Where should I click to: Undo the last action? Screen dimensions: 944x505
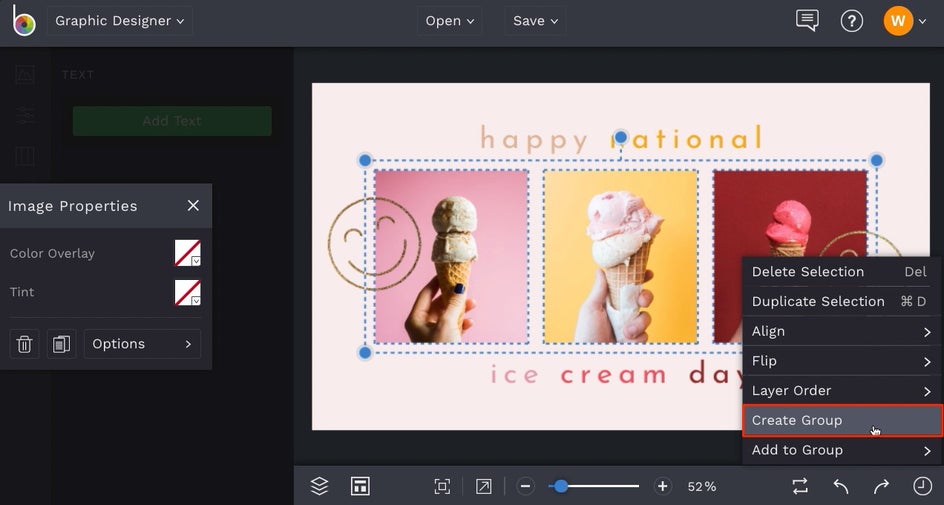[840, 486]
